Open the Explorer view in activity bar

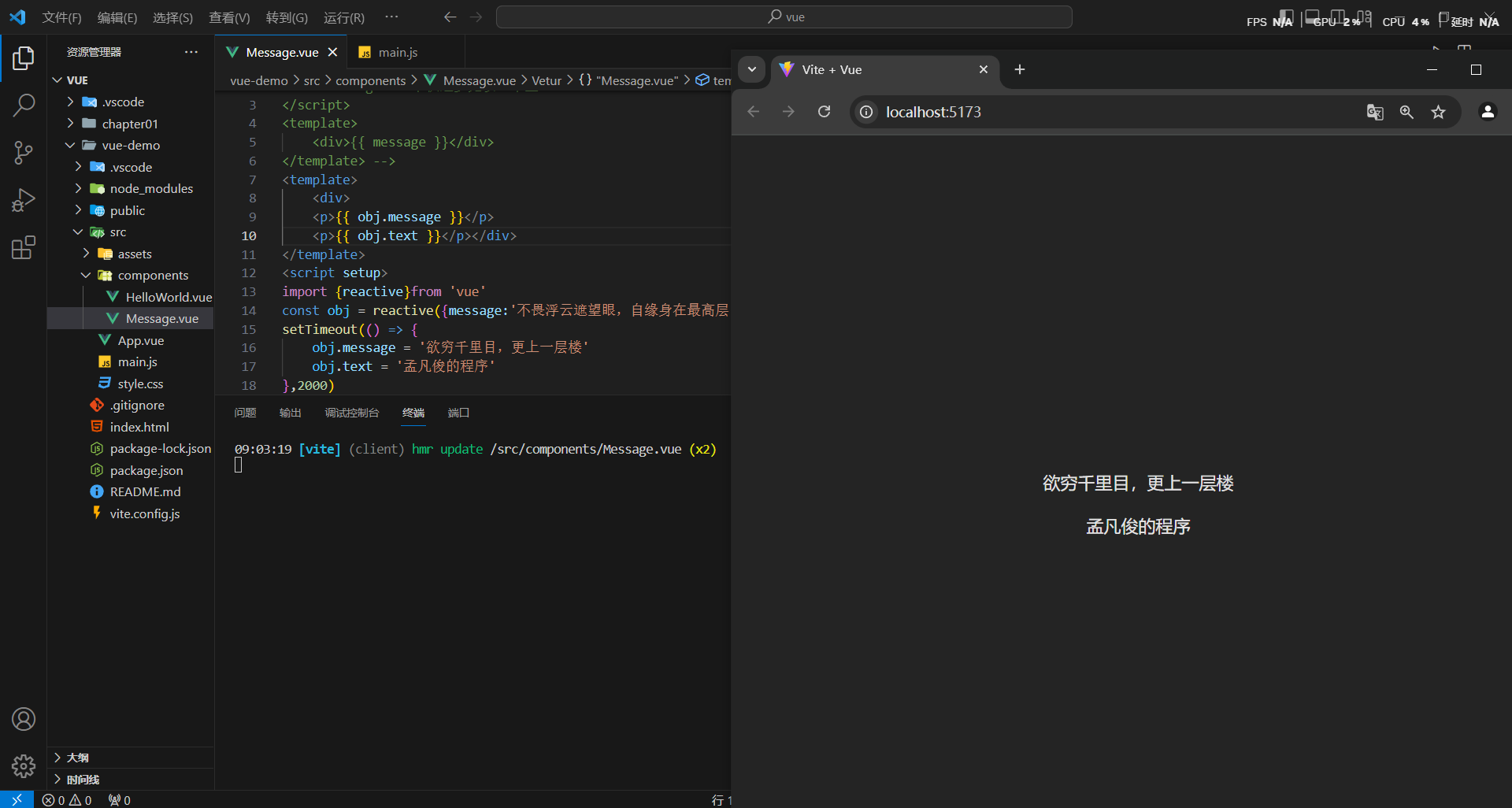click(24, 58)
